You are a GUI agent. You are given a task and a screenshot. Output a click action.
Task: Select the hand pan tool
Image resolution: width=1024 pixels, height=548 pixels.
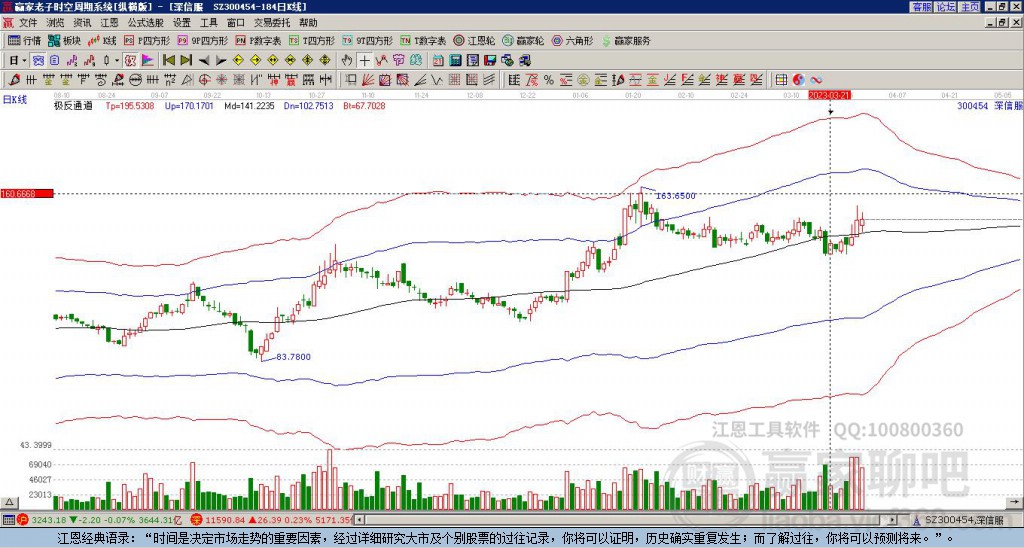(347, 61)
